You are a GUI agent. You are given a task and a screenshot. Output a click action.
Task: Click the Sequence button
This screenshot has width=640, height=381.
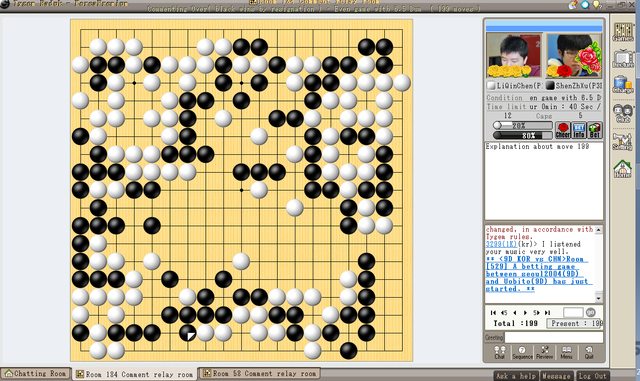coord(522,352)
